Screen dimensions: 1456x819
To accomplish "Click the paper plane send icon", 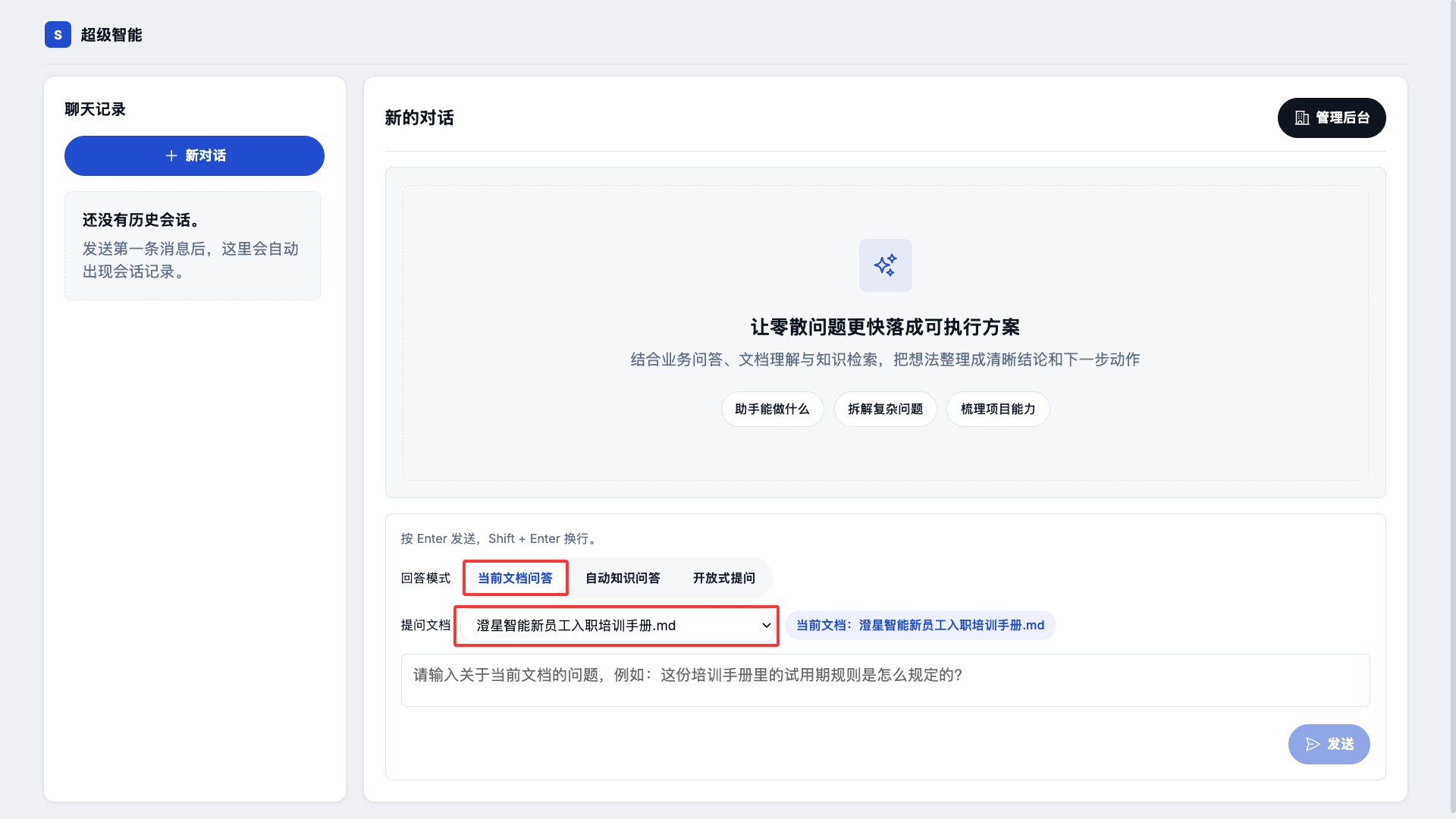I will pyautogui.click(x=1313, y=744).
